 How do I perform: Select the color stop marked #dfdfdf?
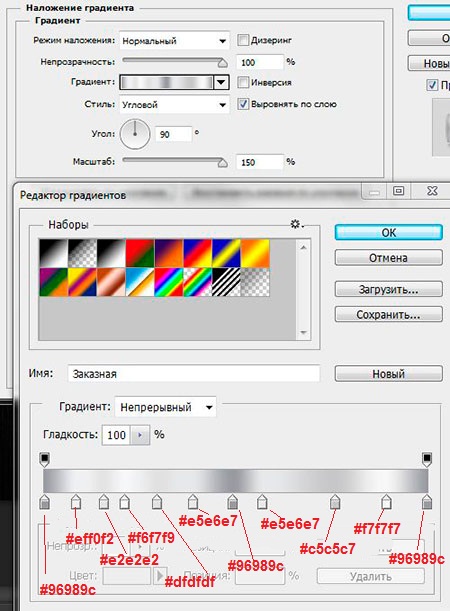pyautogui.click(x=157, y=502)
